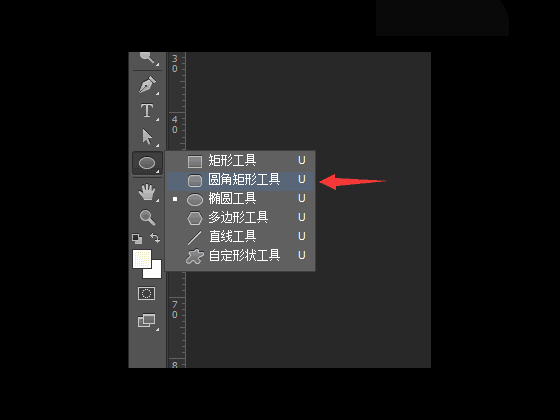Viewport: 560px width, 420px height.
Task: Select the Zoom magnifier tool
Action: click(147, 218)
